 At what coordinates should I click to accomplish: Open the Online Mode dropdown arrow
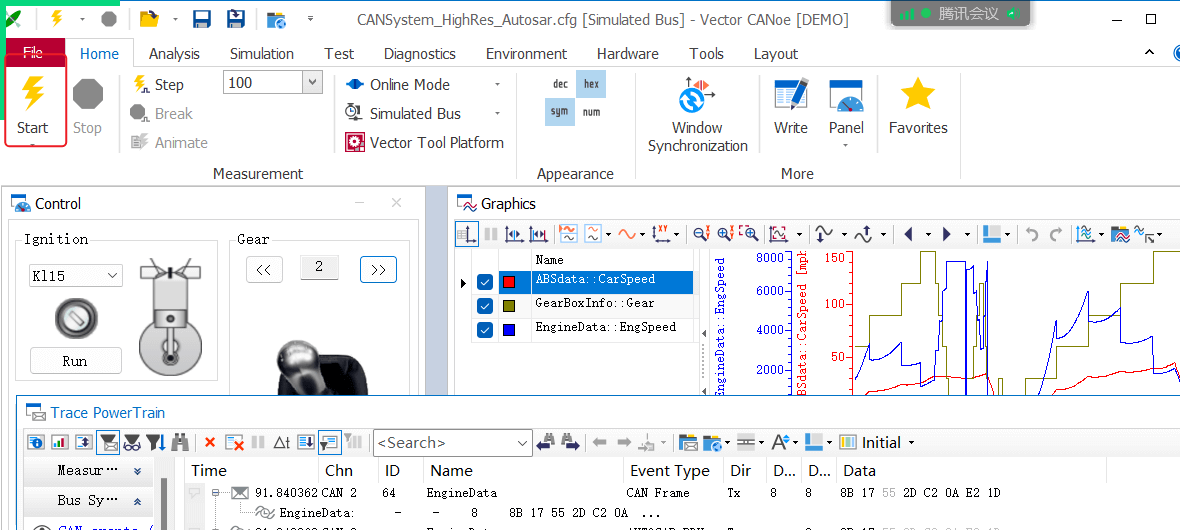(x=497, y=85)
